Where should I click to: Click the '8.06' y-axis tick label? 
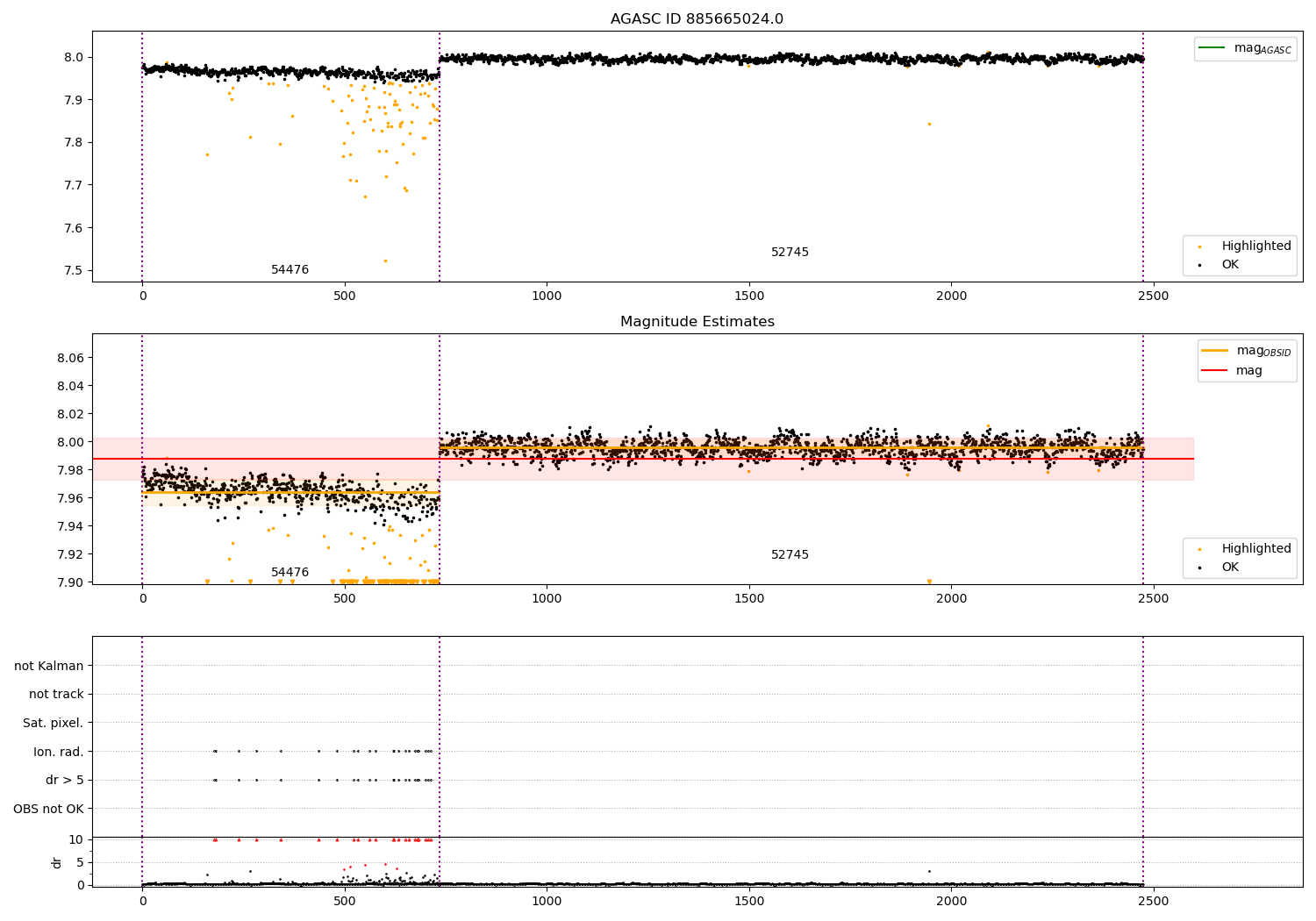pos(69,358)
